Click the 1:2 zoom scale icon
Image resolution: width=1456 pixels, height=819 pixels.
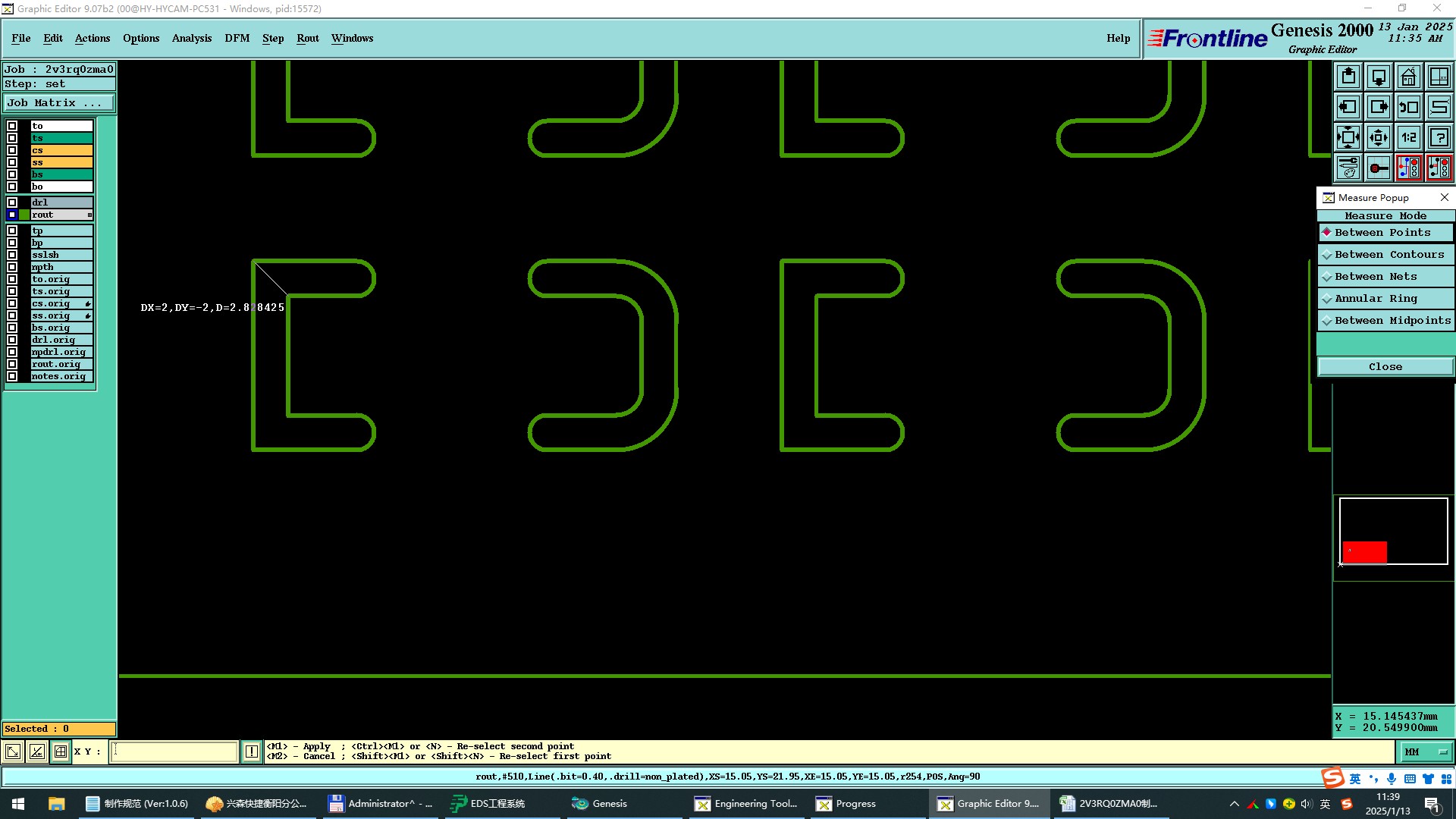[1408, 137]
